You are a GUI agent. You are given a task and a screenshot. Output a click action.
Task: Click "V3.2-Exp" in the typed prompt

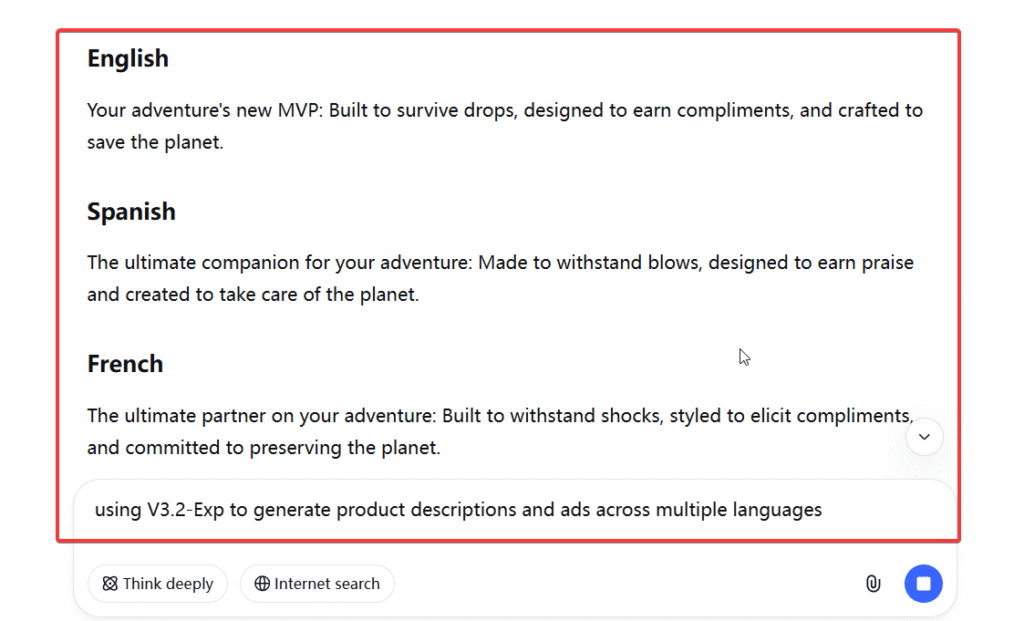[188, 510]
